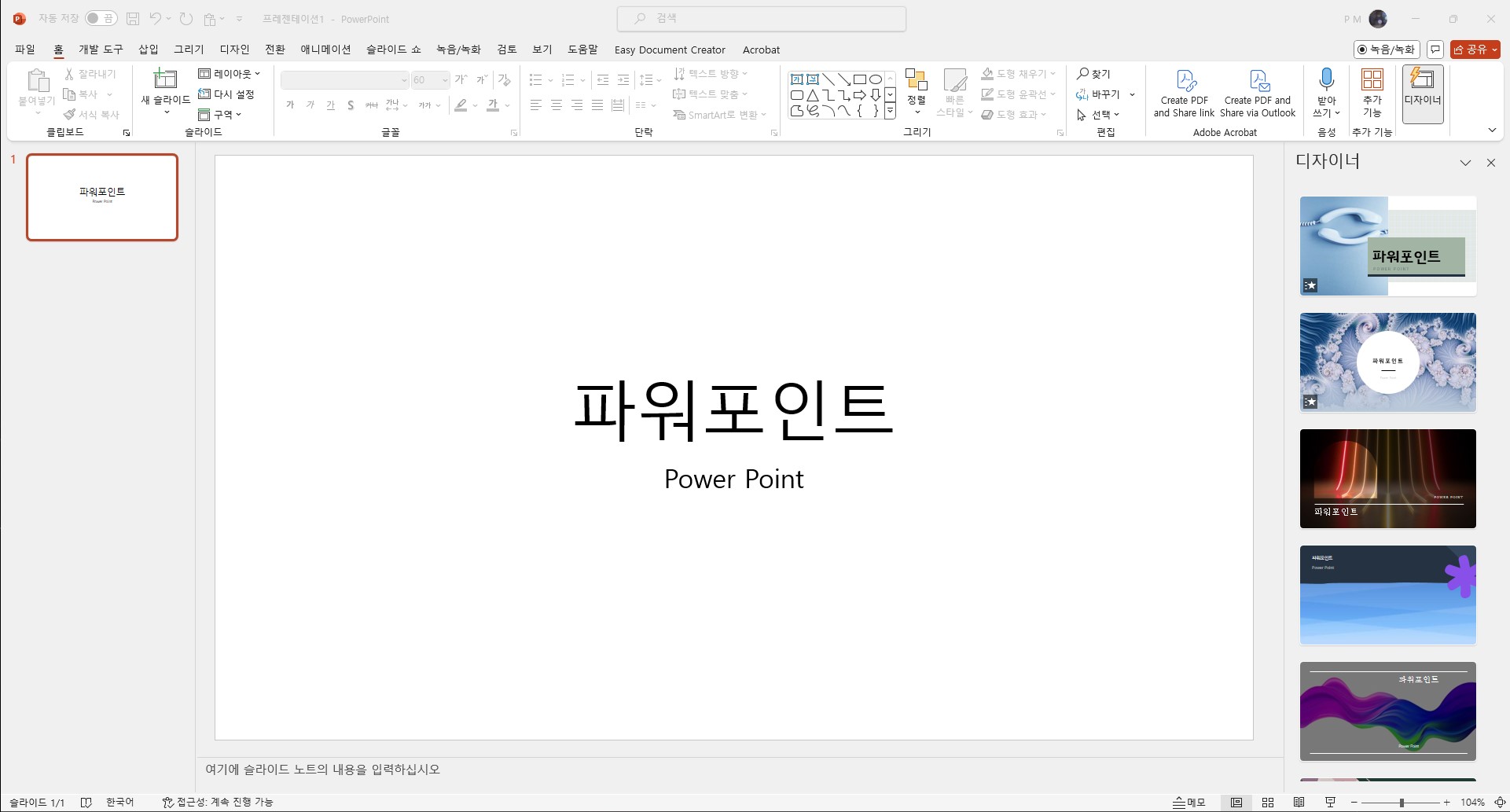Click the Line Spacing icon

tap(646, 79)
